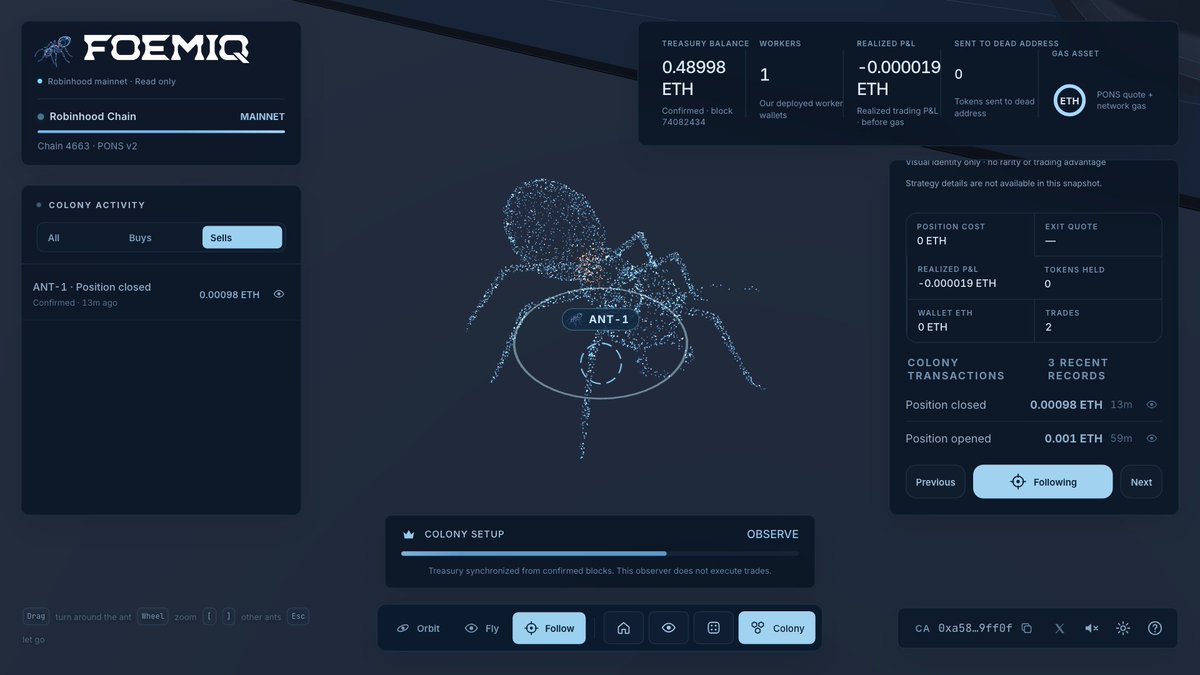This screenshot has height=675, width=1200.
Task: View the ANT-1 Position closed activity eye icon
Action: pyautogui.click(x=279, y=294)
